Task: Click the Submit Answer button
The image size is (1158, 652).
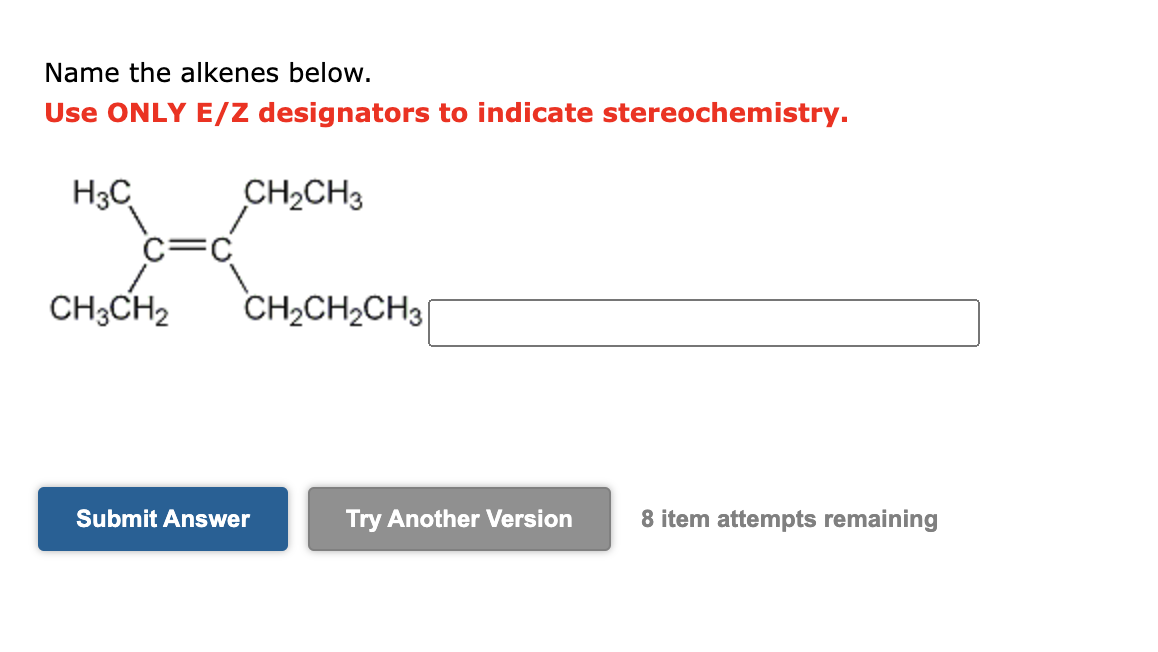Action: [162, 519]
